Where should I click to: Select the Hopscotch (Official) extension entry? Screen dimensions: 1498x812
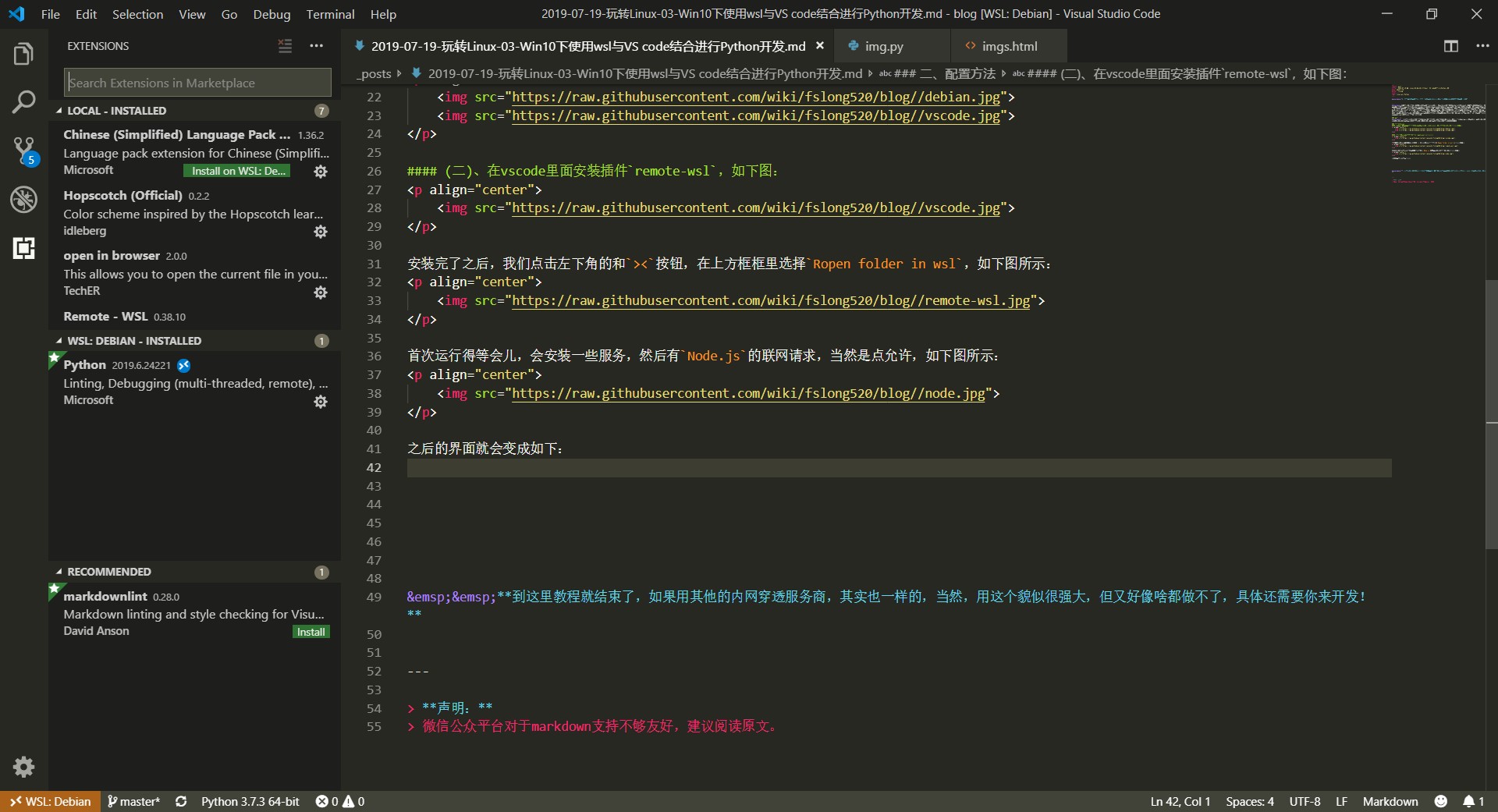click(x=194, y=212)
